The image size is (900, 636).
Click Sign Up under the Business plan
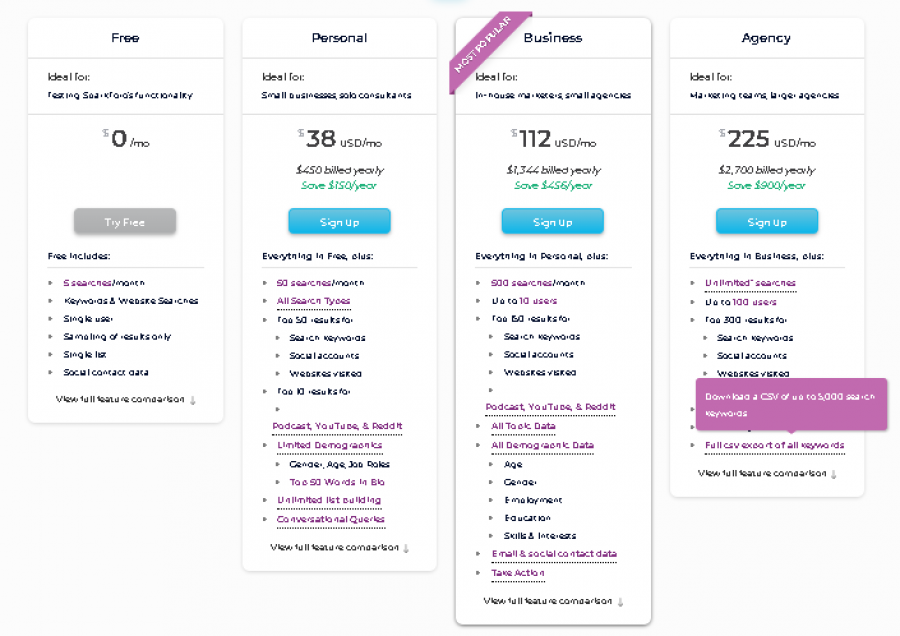[552, 221]
